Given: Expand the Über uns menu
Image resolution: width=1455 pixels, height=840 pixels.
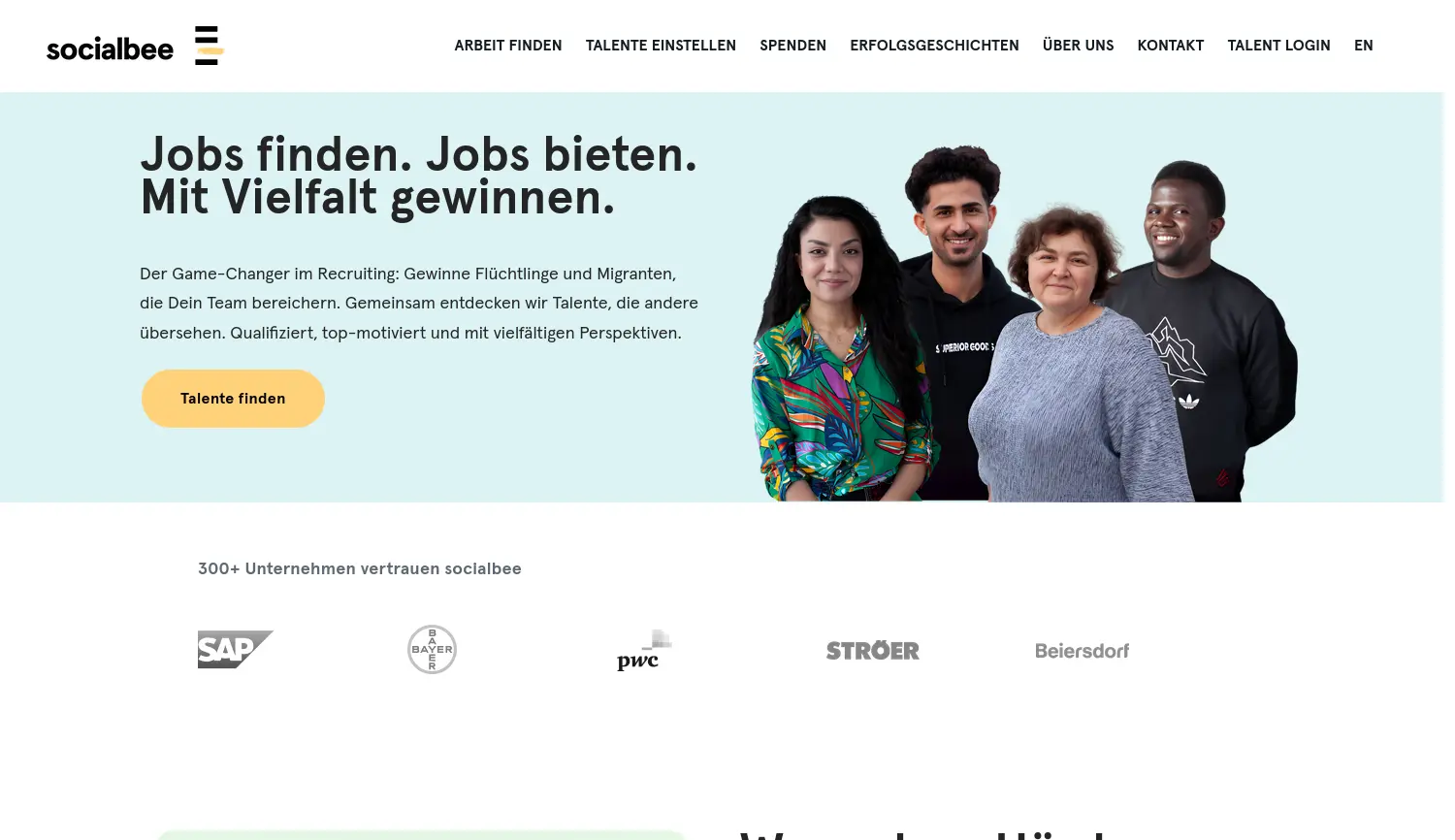Looking at the screenshot, I should tap(1079, 46).
